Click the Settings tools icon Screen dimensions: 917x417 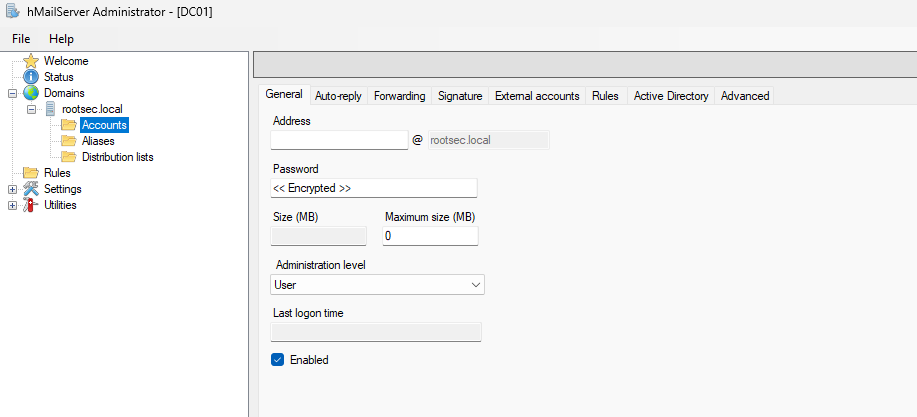[x=31, y=189]
